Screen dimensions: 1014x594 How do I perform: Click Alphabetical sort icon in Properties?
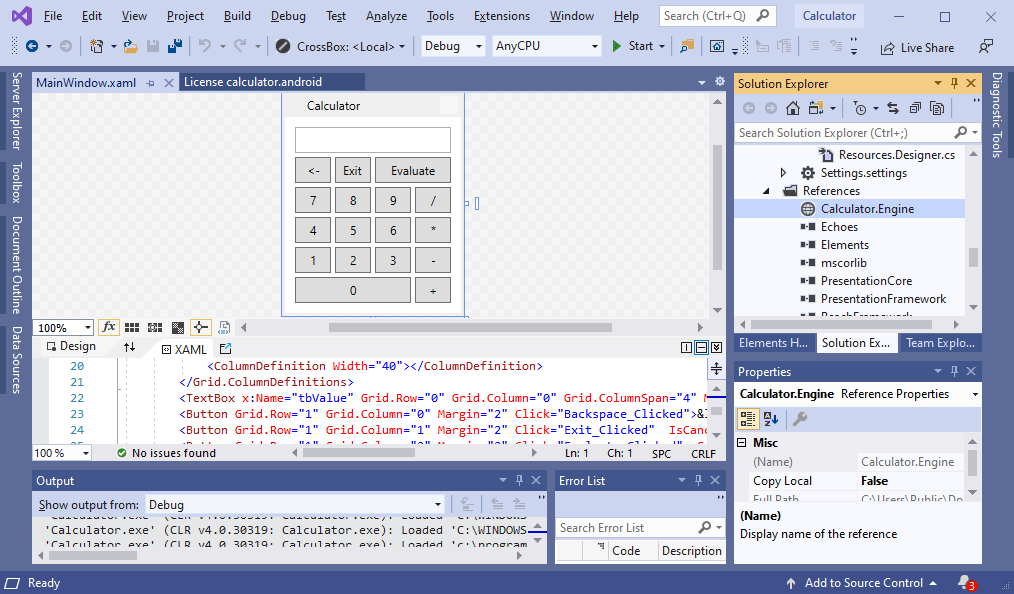[x=771, y=419]
